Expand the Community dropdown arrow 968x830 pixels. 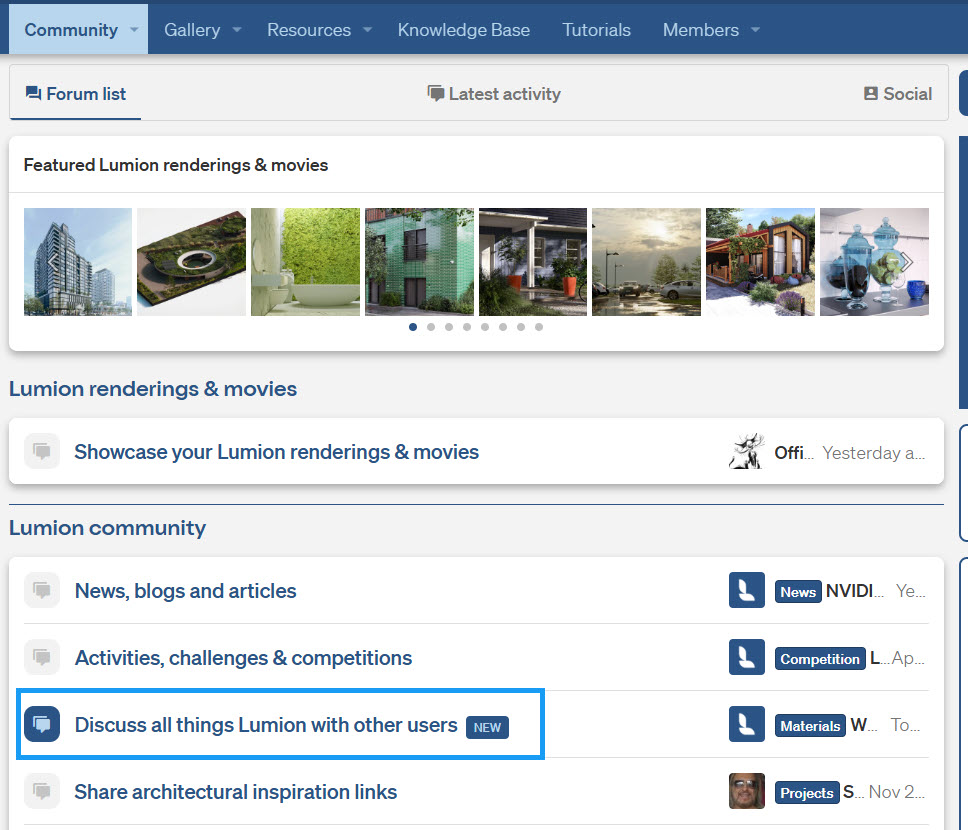(x=134, y=30)
